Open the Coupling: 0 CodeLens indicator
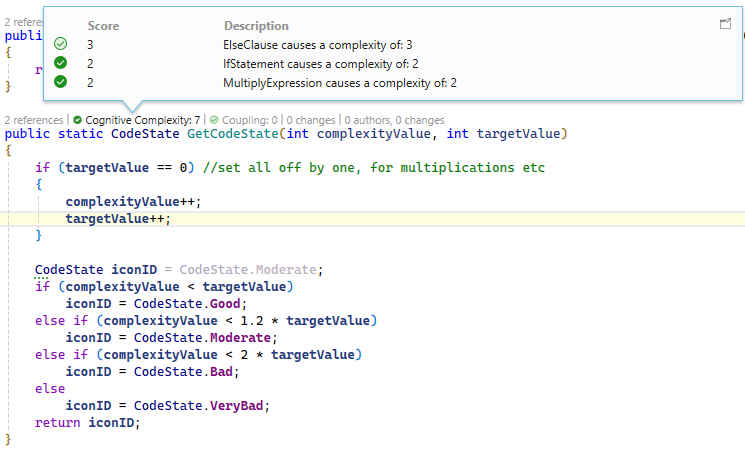Image resolution: width=745 pixels, height=452 pixels. click(249, 120)
